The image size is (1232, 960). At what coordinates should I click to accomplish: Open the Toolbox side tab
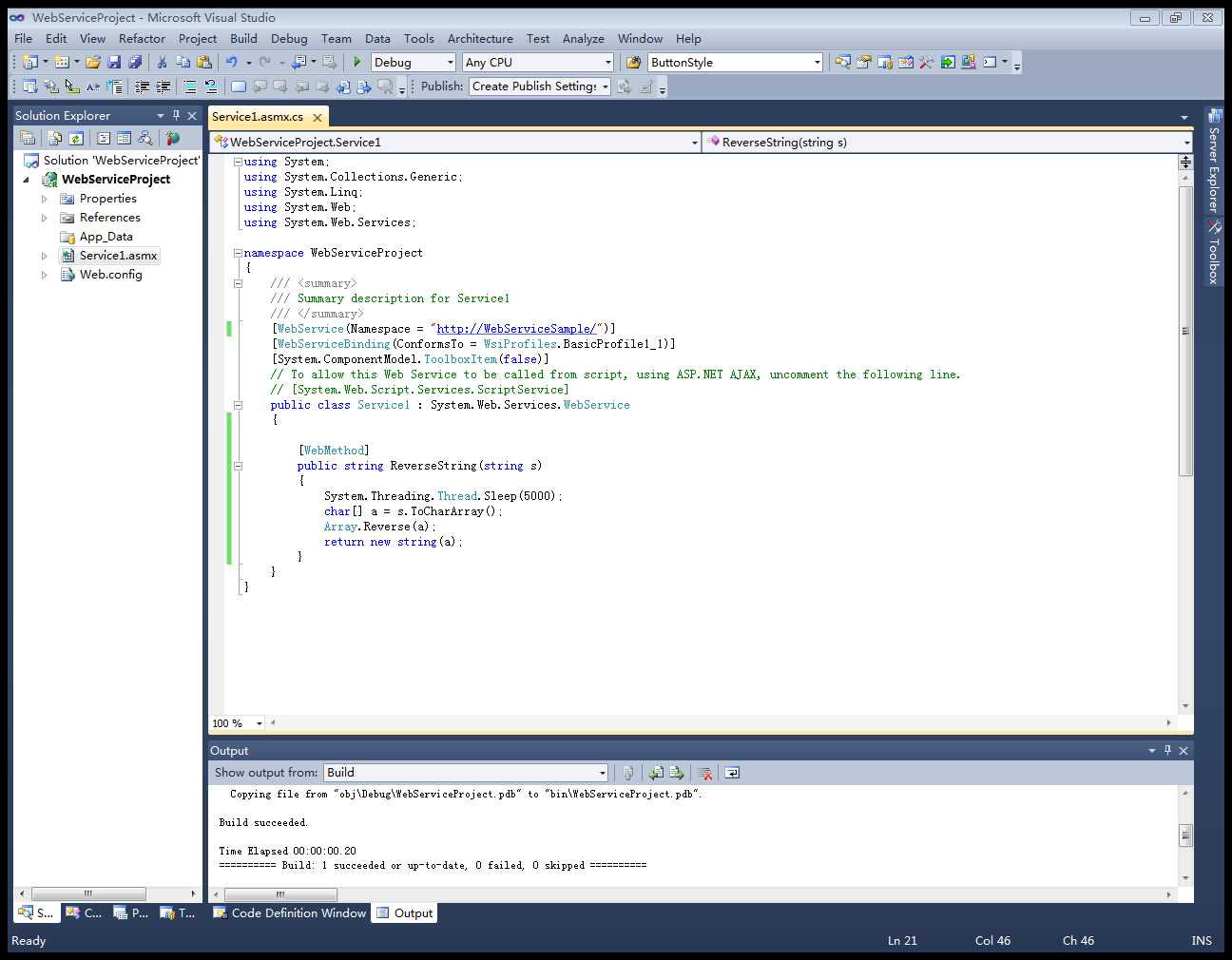[1213, 252]
